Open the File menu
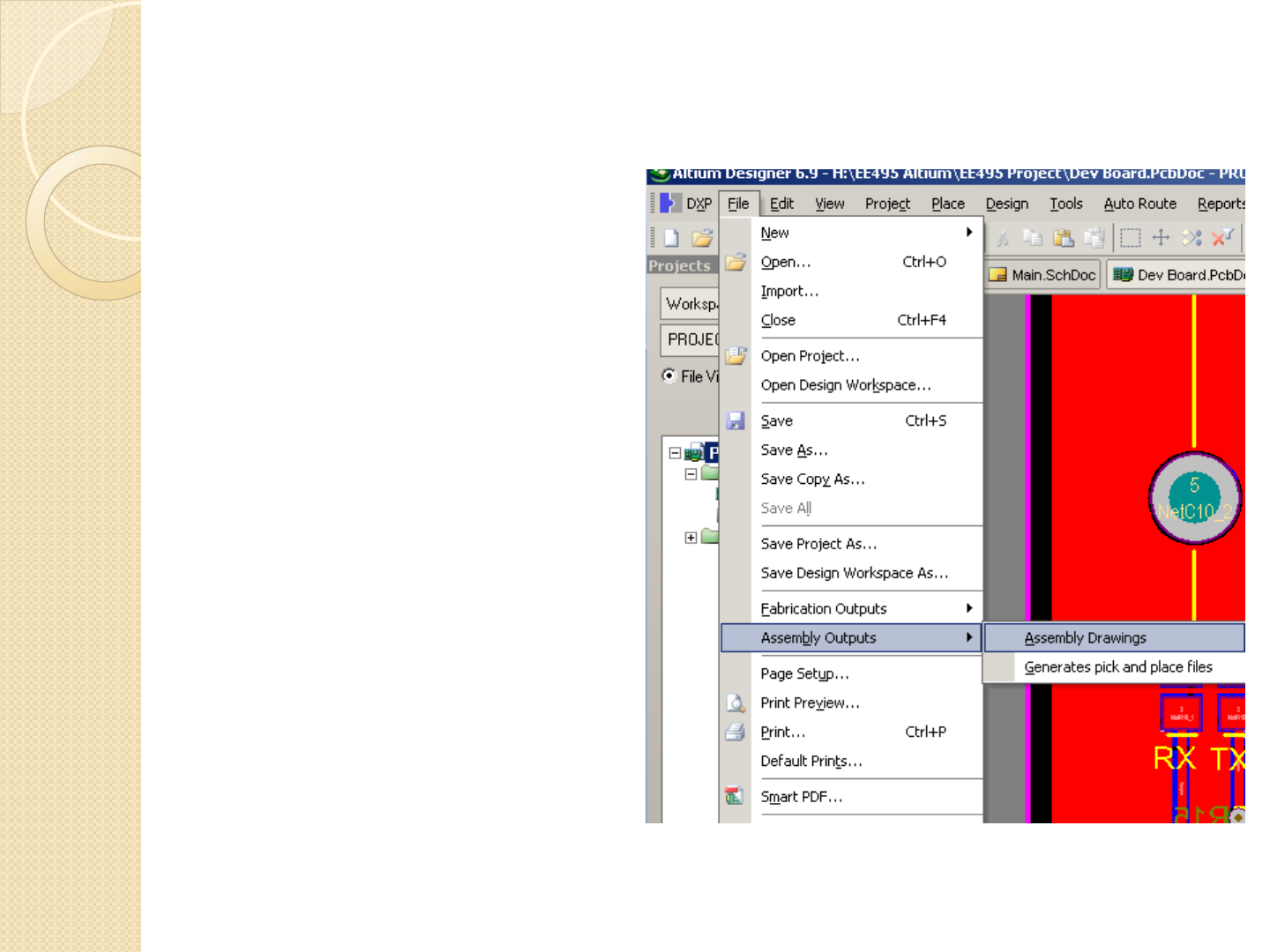The image size is (1270, 952). [x=738, y=204]
